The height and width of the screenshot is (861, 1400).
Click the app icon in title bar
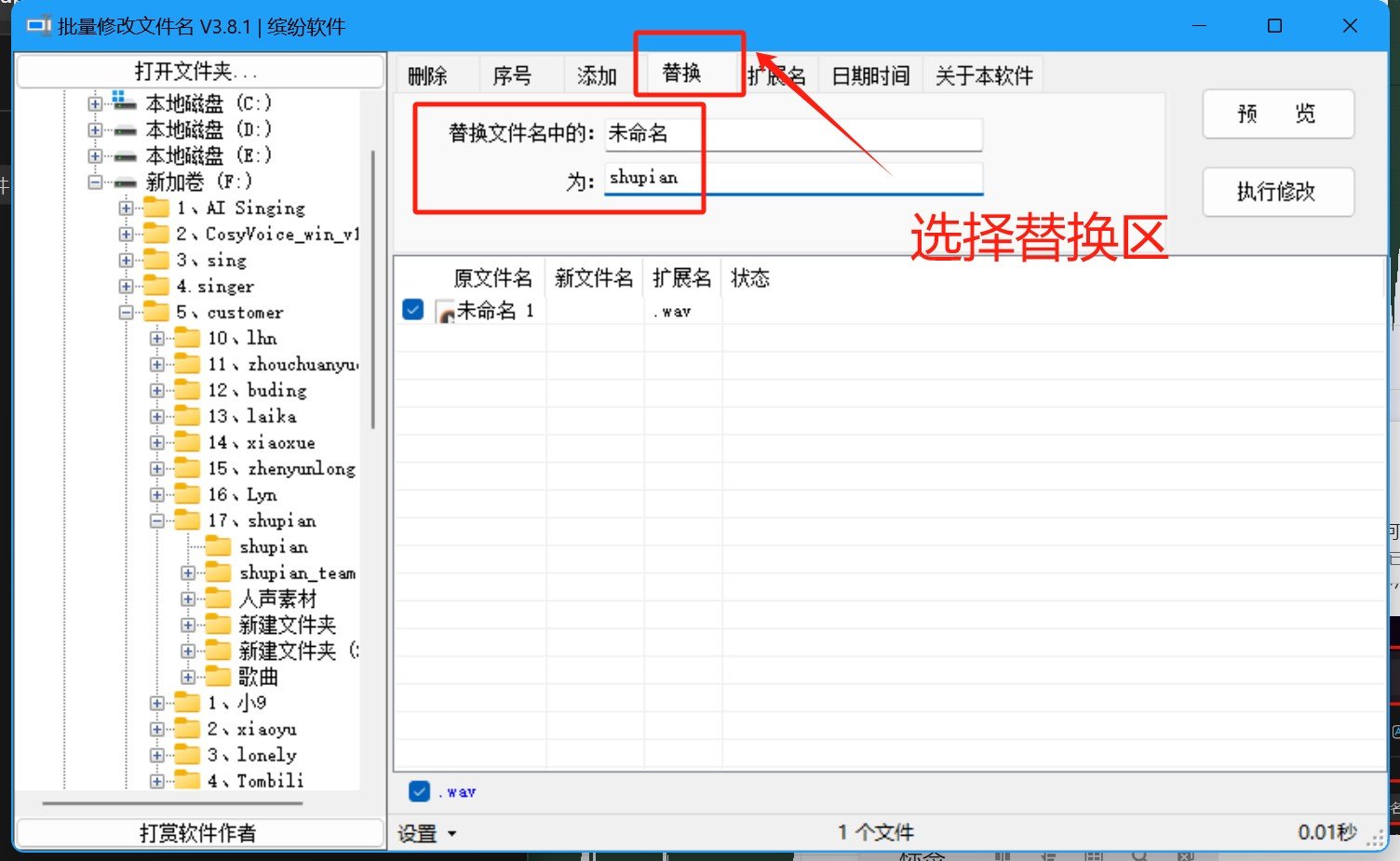39,26
